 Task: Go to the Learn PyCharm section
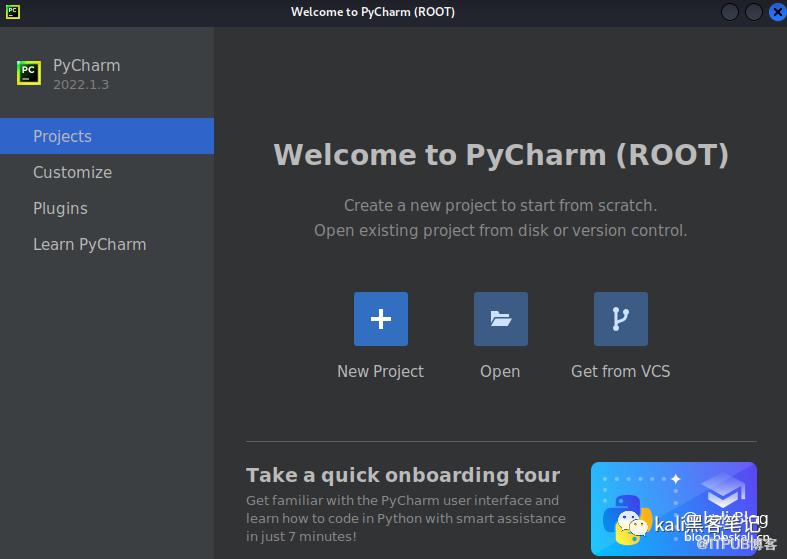89,244
